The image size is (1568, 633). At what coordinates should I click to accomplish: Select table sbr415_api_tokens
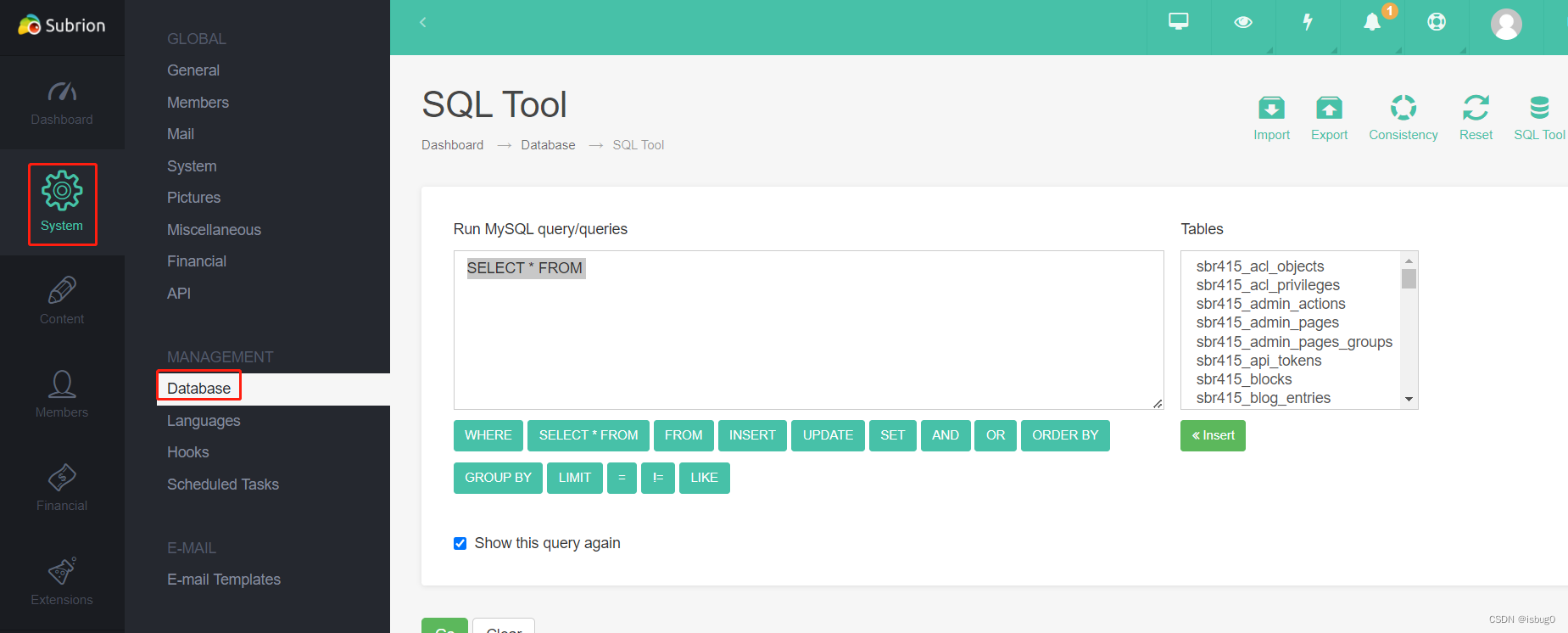1258,361
